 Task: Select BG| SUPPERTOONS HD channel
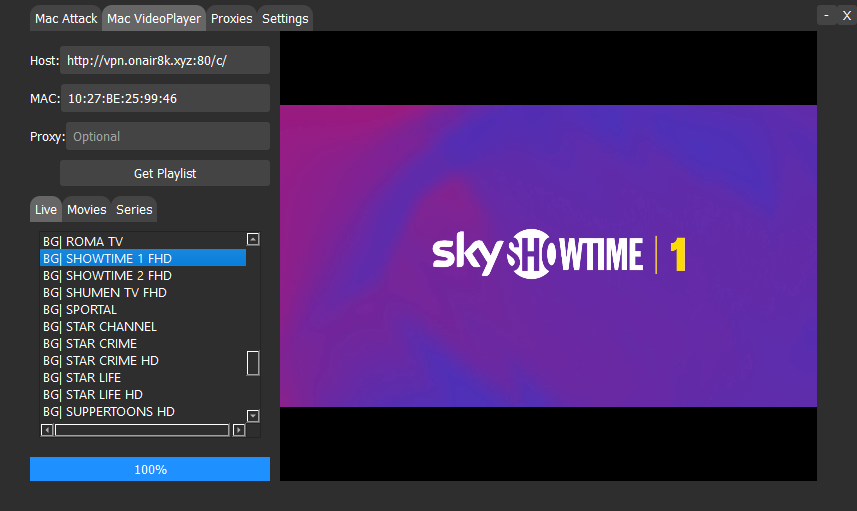coord(143,411)
